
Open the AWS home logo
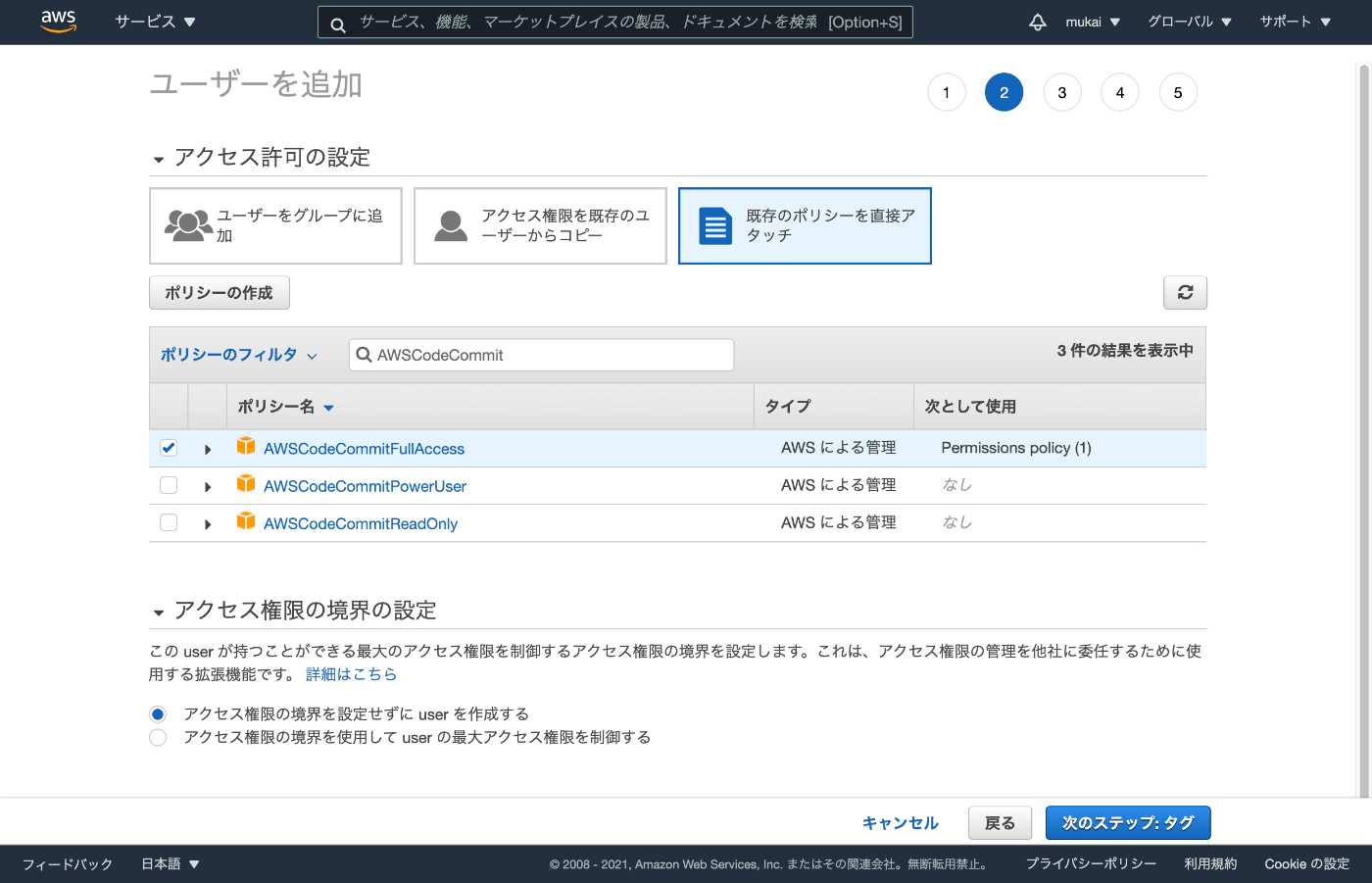pyautogui.click(x=59, y=22)
